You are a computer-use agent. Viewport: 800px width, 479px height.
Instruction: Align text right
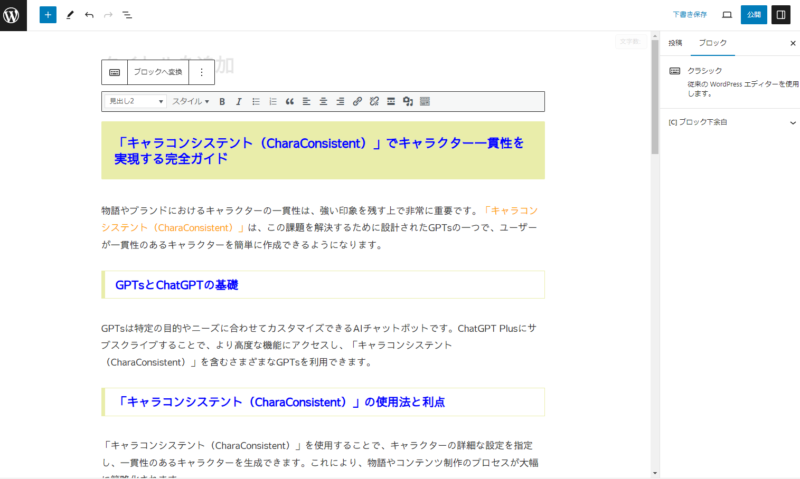(x=340, y=102)
